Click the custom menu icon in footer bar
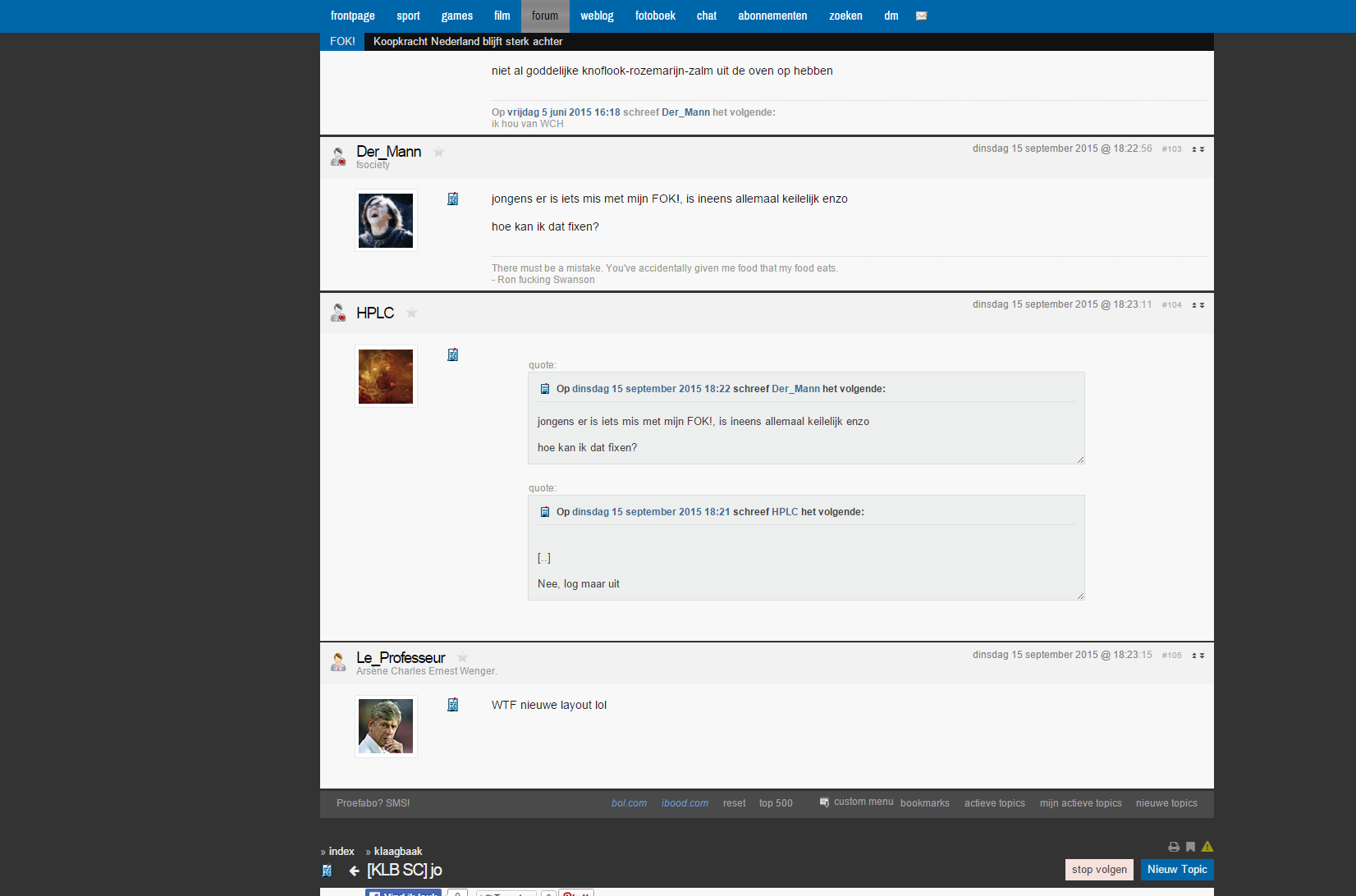Image resolution: width=1356 pixels, height=896 pixels. [x=824, y=802]
